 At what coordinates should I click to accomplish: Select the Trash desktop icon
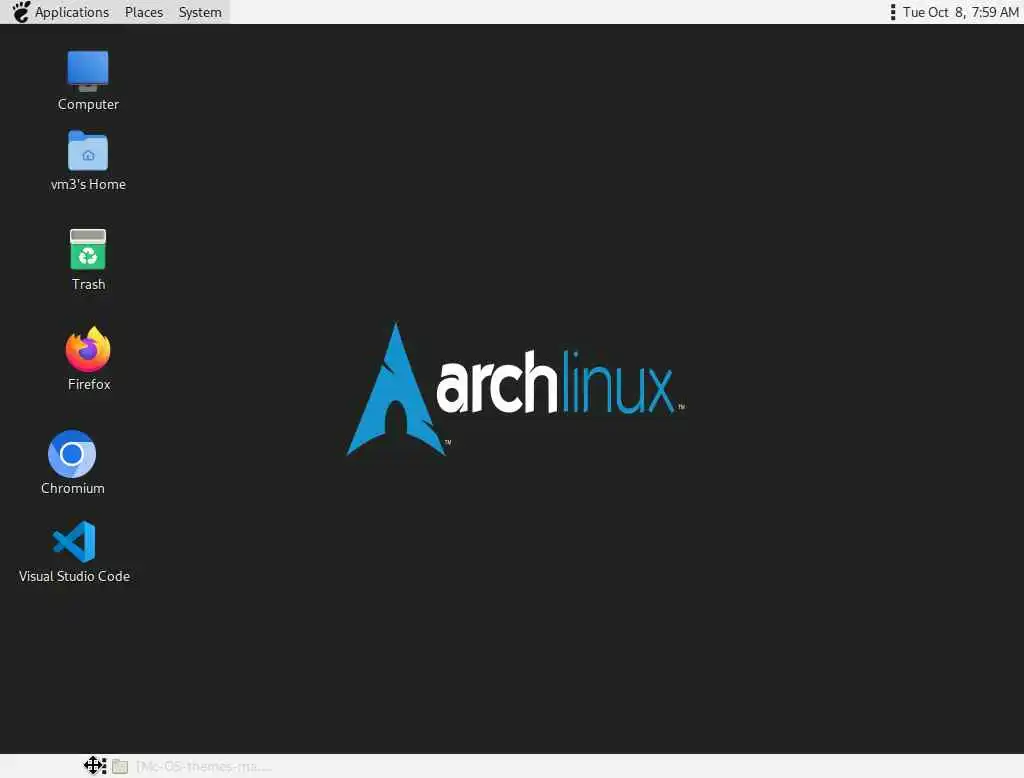click(x=88, y=249)
